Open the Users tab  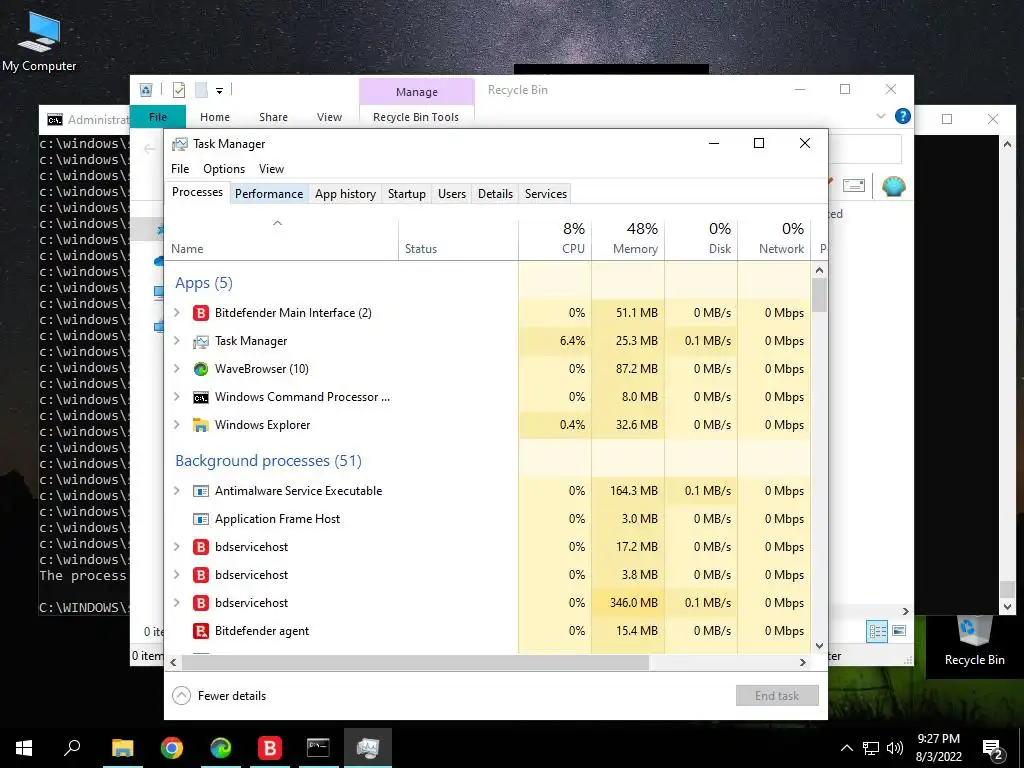452,194
